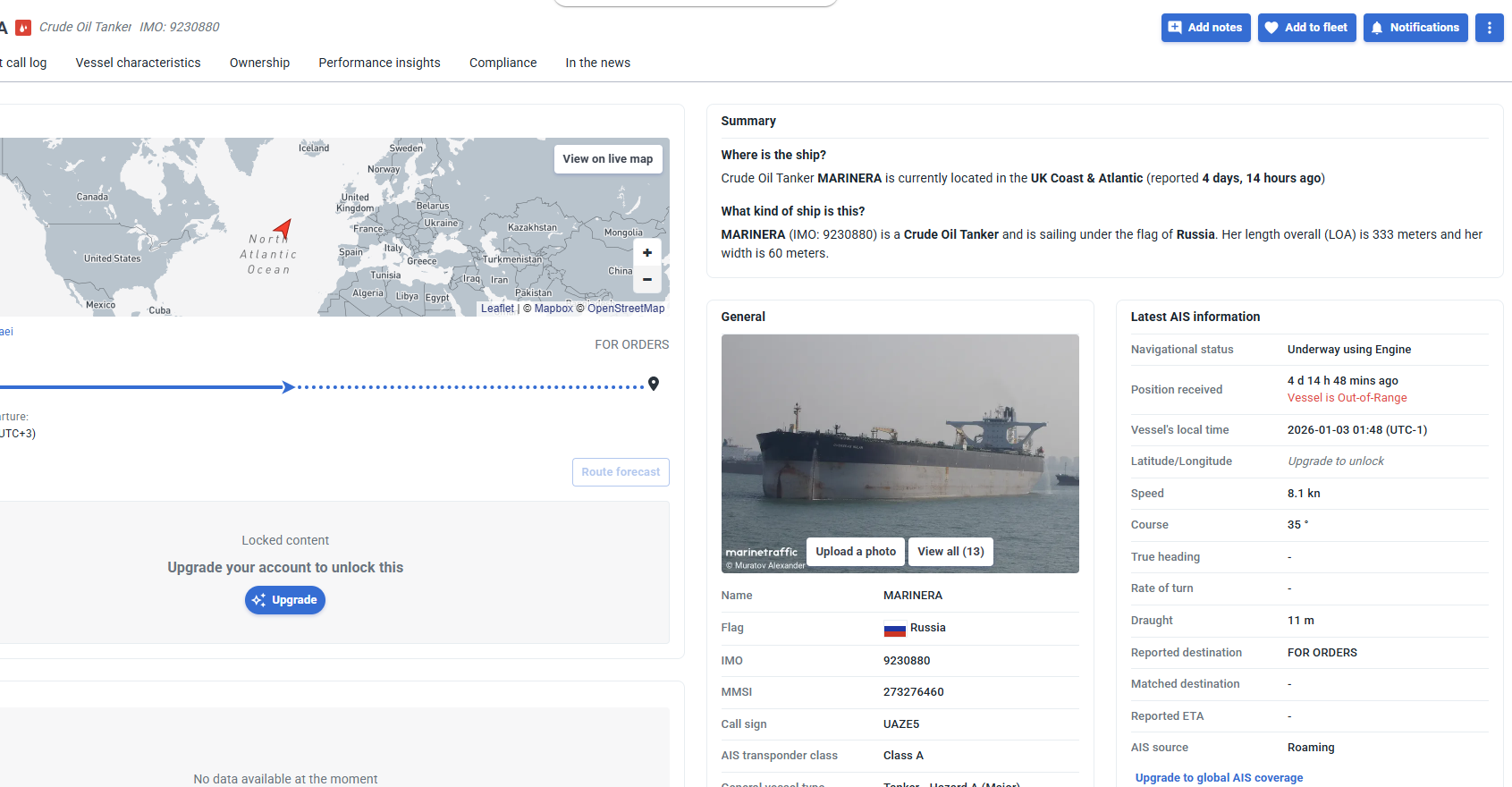Click the blue route progress arrowhead
This screenshot has height=787, width=1512.
(x=288, y=387)
